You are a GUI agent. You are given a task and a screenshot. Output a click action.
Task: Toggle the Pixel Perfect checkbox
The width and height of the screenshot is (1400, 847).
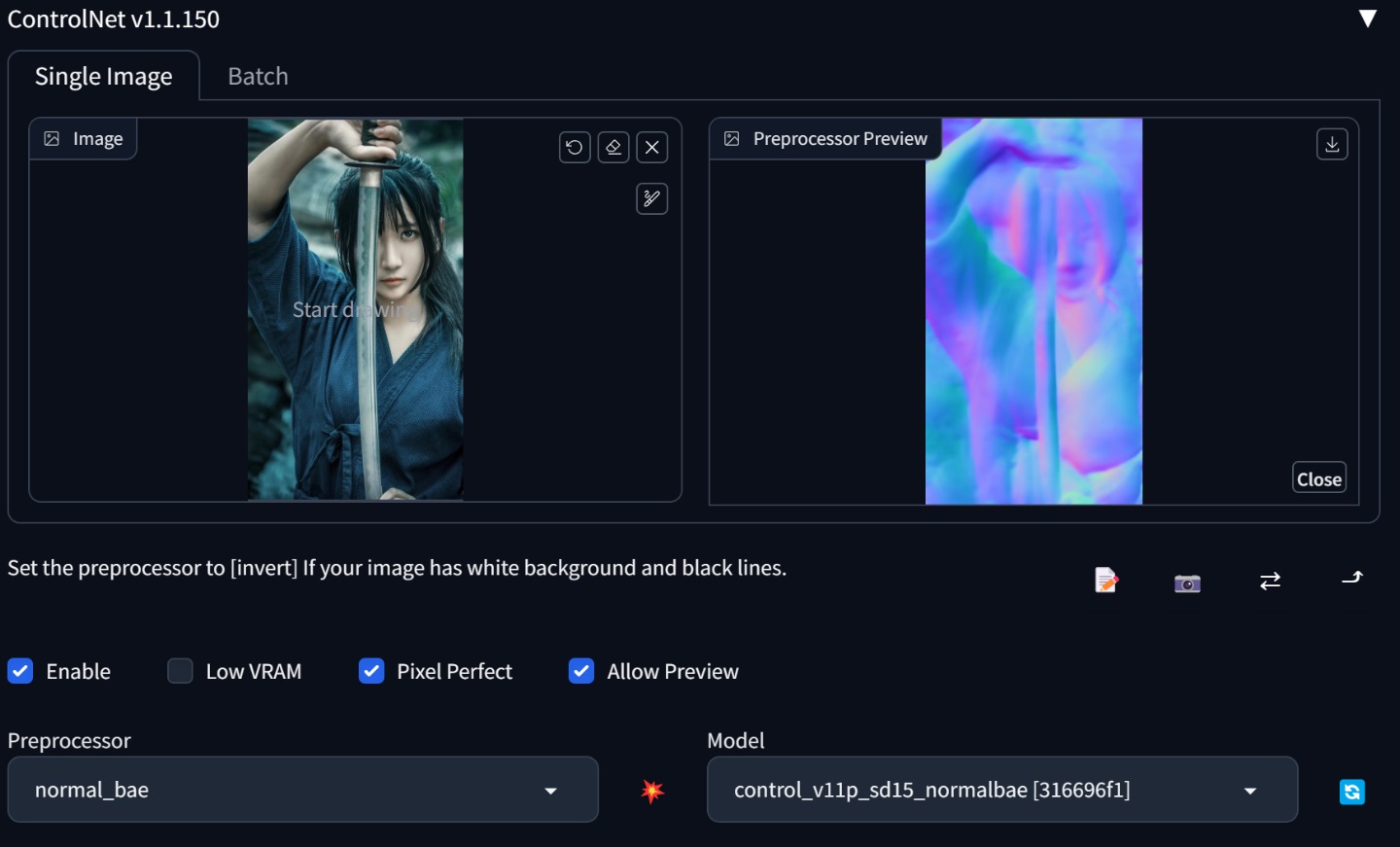pos(371,671)
